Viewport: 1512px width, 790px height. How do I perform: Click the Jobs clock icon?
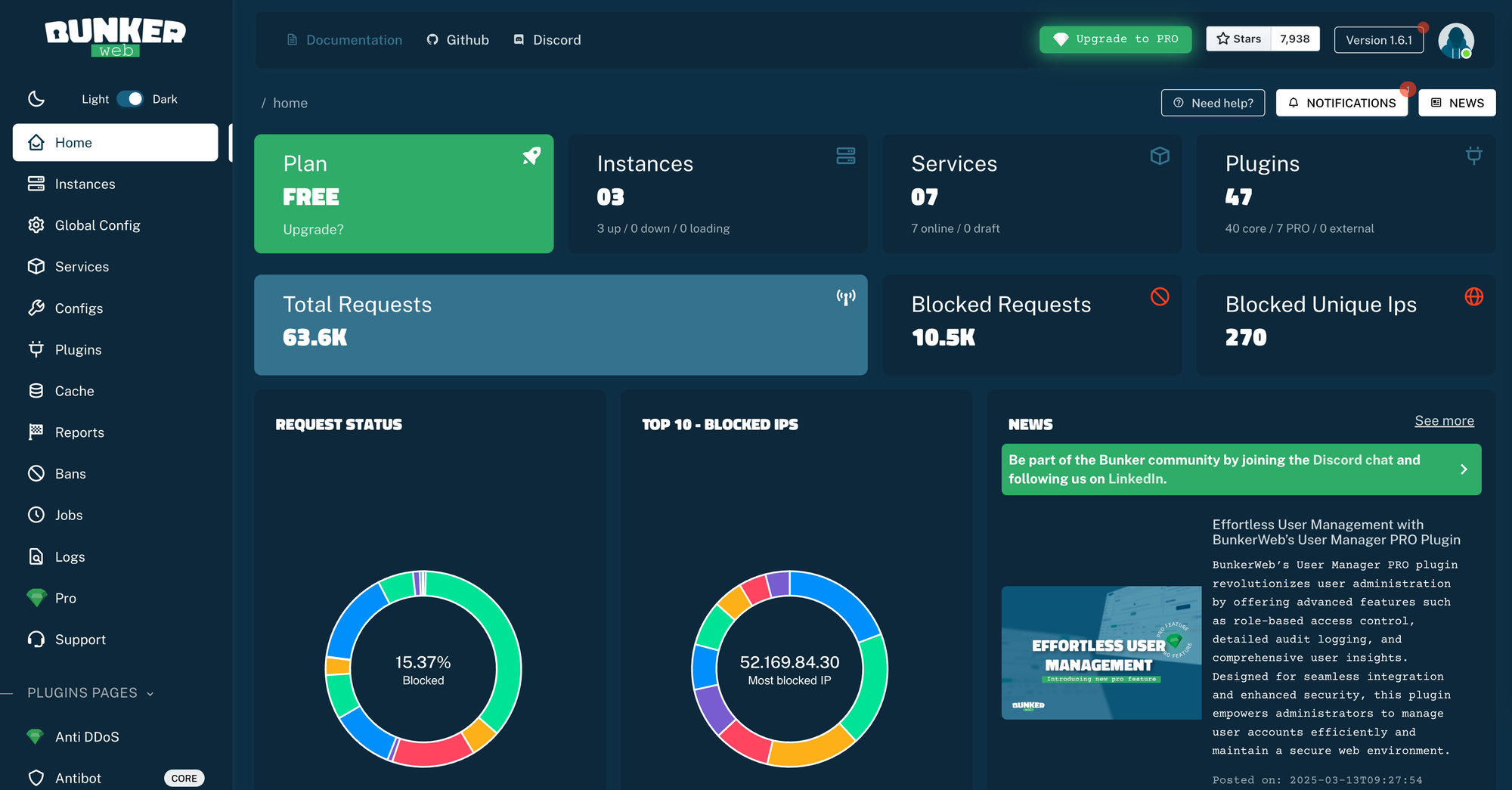36,515
